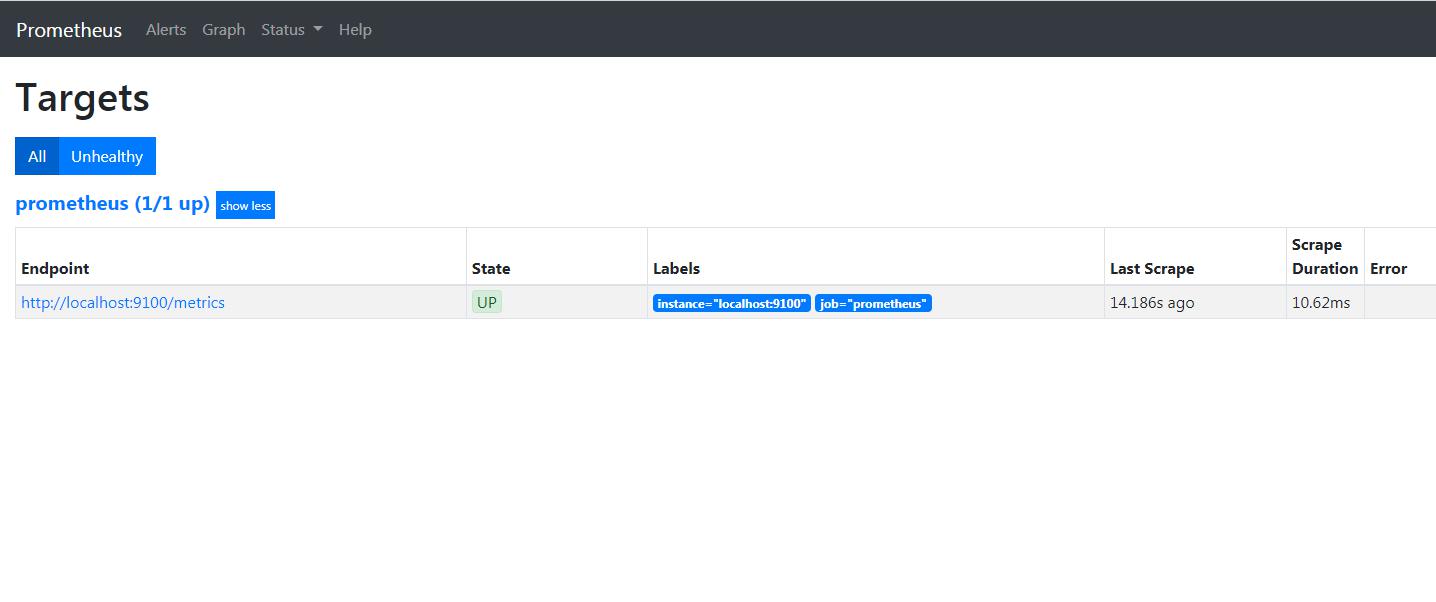Open http://localhost:9100/metrics endpoint link
This screenshot has height=602, width=1436.
[123, 303]
